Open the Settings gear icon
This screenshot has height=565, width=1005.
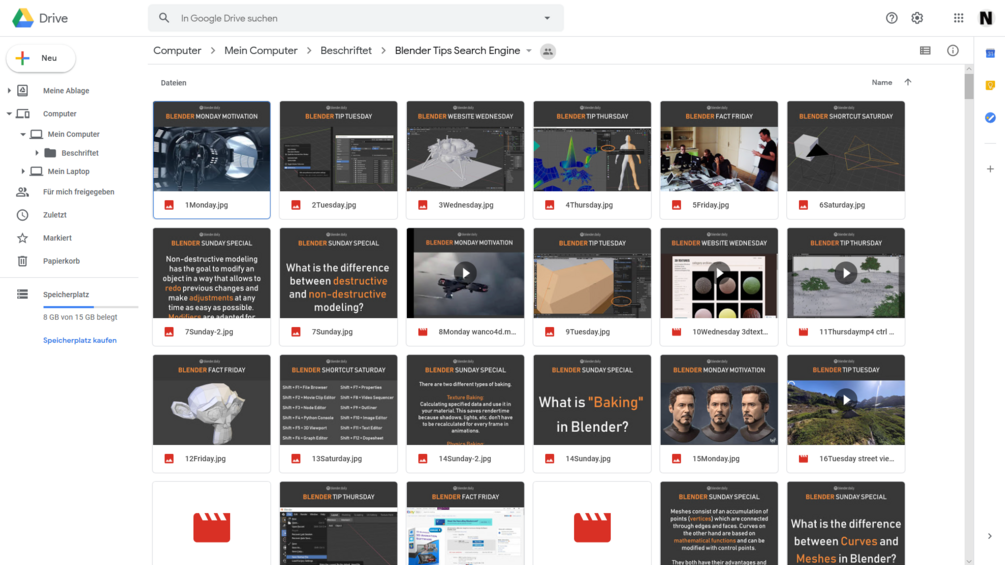(x=917, y=18)
